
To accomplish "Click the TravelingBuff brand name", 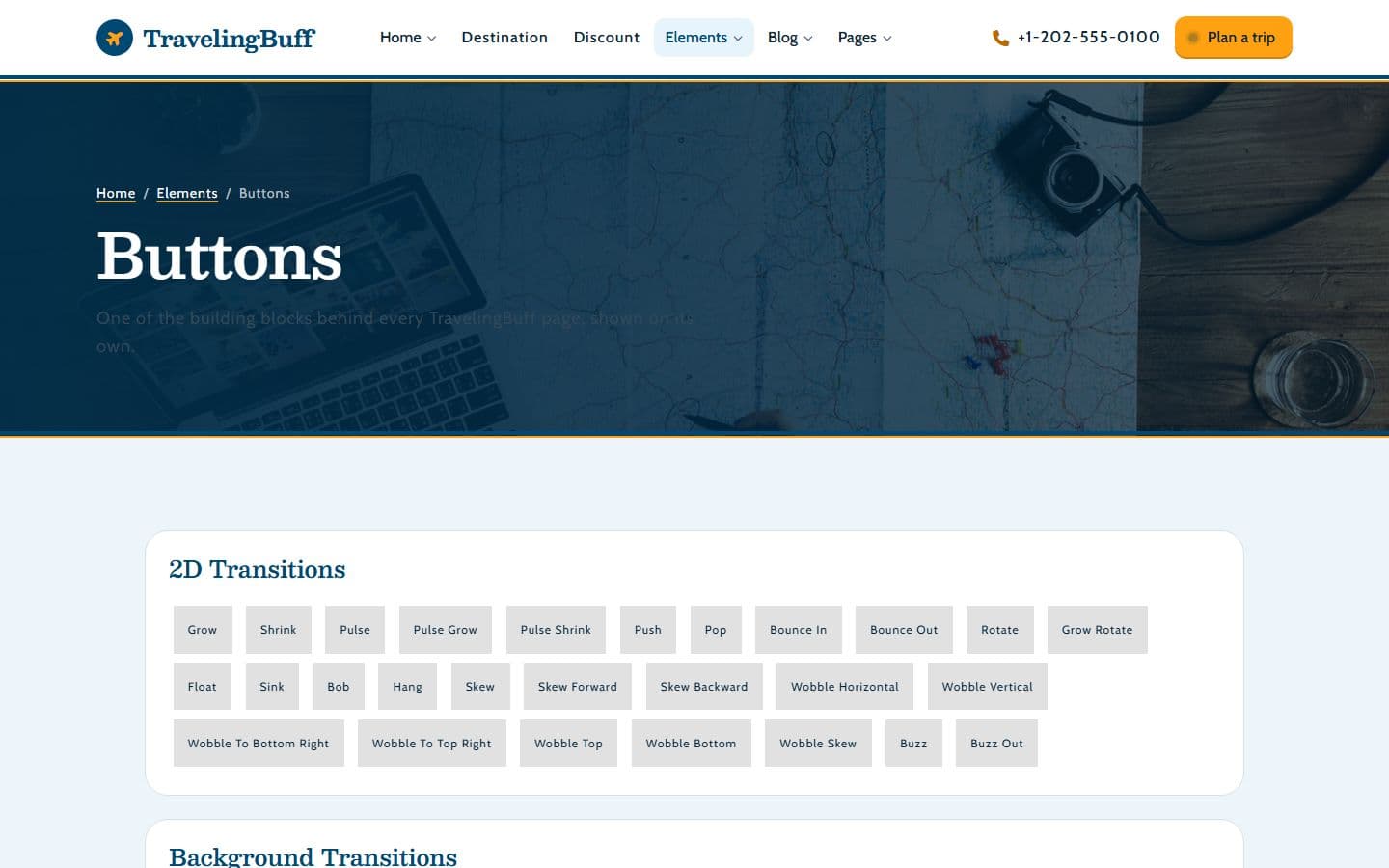I will [x=229, y=39].
